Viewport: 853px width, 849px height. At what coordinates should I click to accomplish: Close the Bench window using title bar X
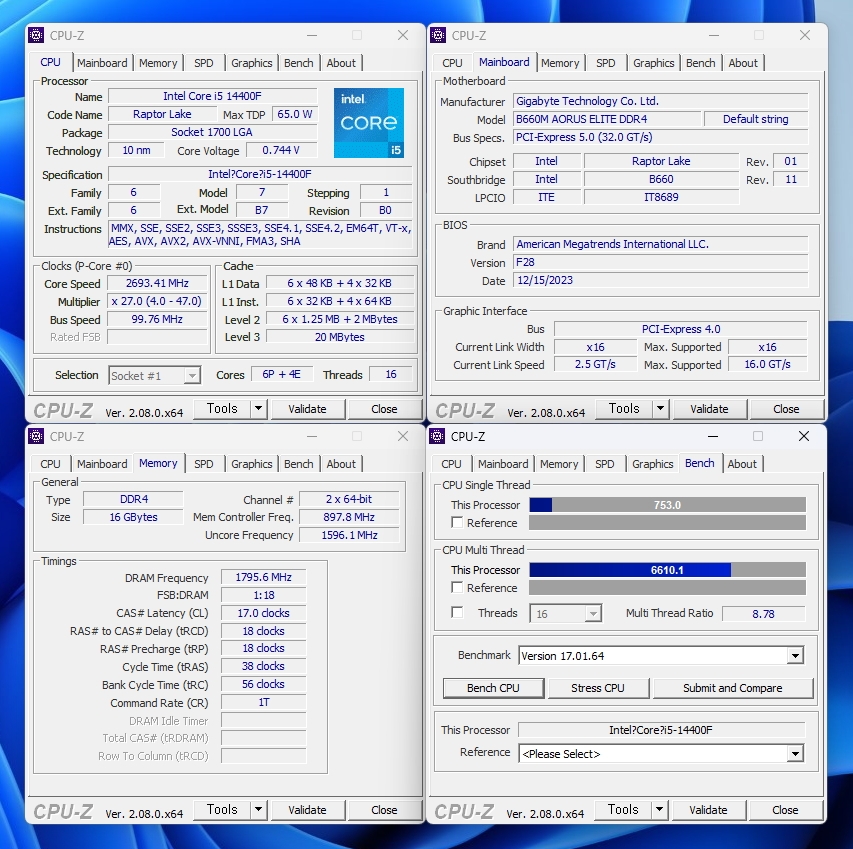pos(803,436)
